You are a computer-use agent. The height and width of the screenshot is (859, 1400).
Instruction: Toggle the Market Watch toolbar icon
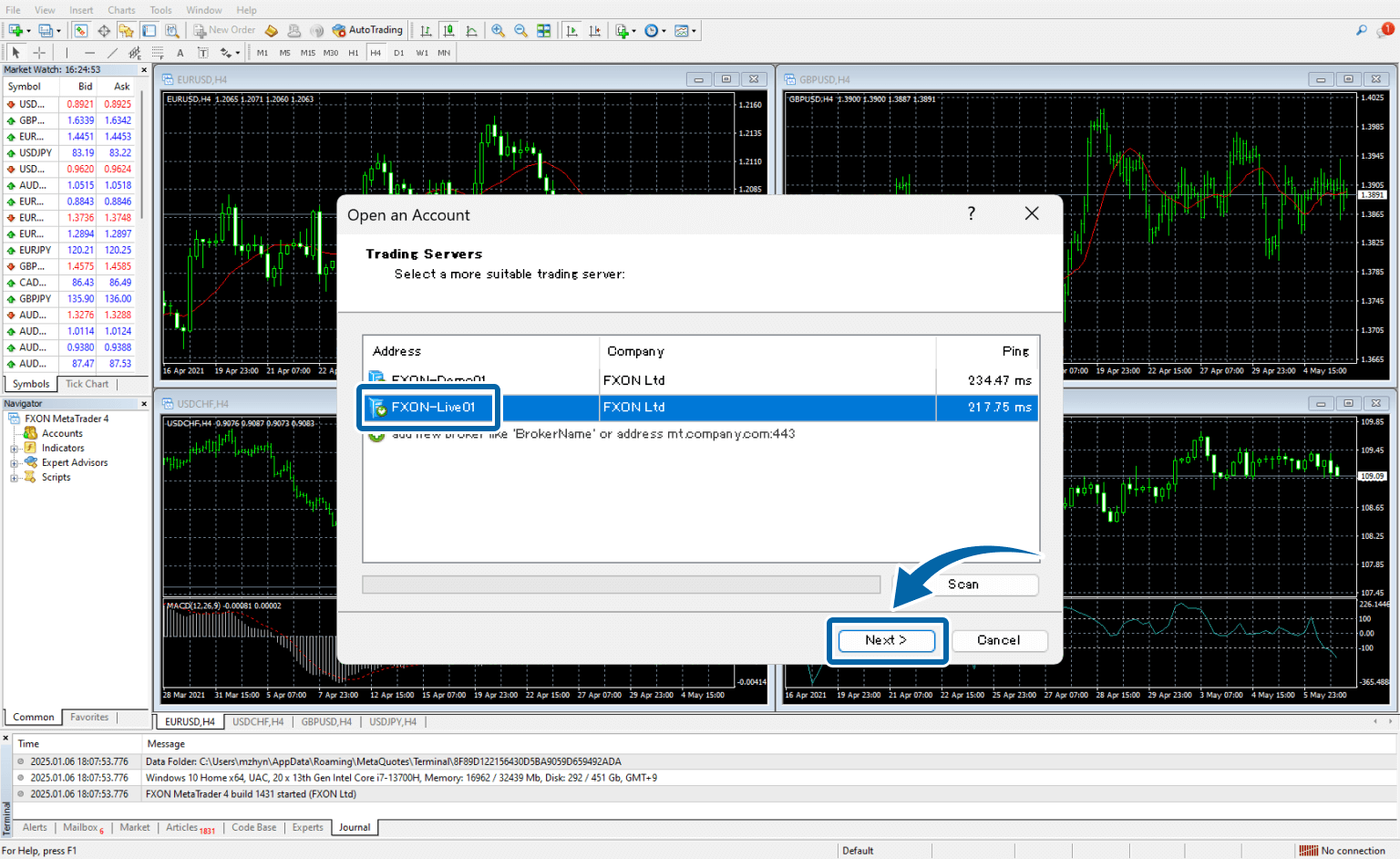tap(81, 31)
